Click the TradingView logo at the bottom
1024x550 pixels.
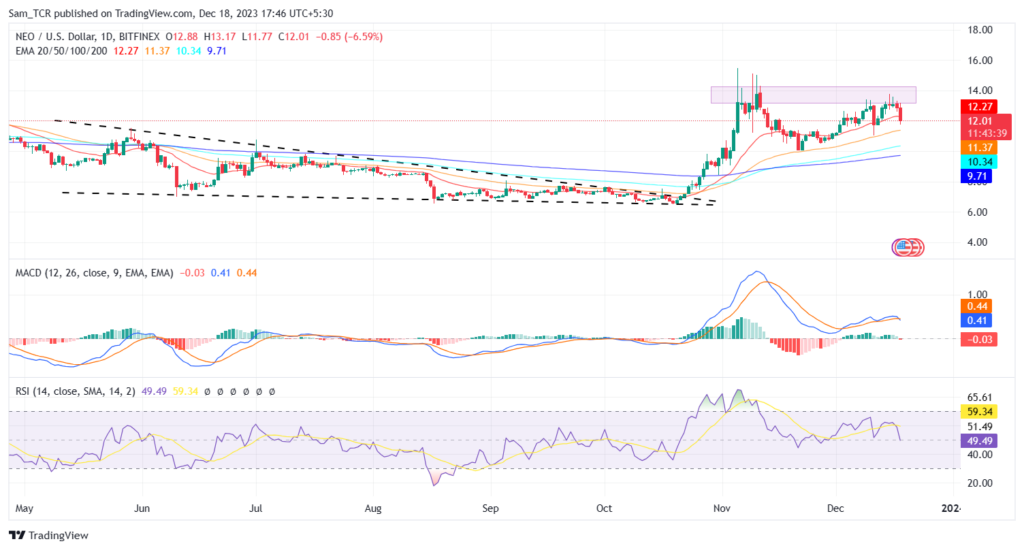(x=49, y=535)
